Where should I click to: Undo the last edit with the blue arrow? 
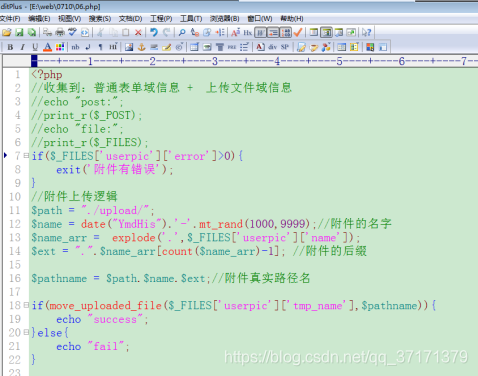[x=154, y=32]
